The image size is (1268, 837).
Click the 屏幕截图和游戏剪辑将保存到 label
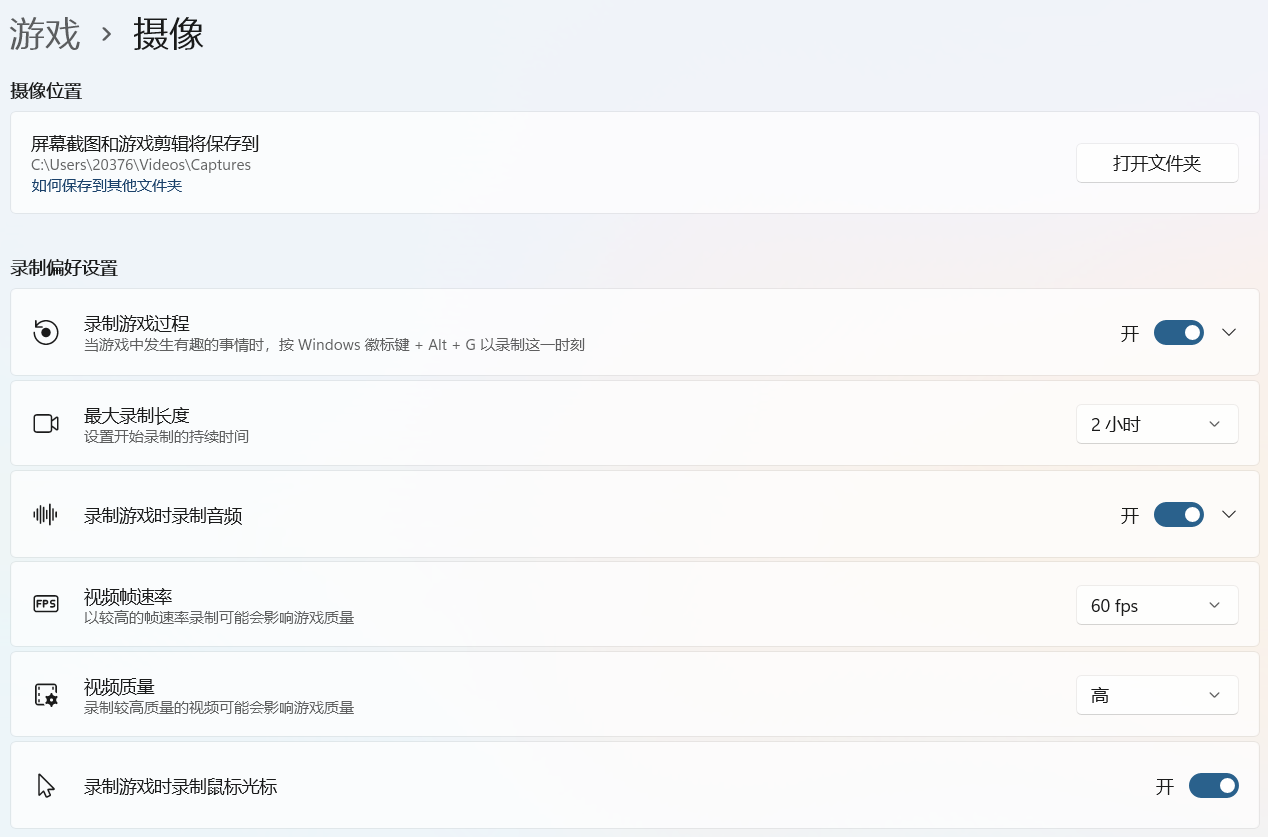coord(145,144)
